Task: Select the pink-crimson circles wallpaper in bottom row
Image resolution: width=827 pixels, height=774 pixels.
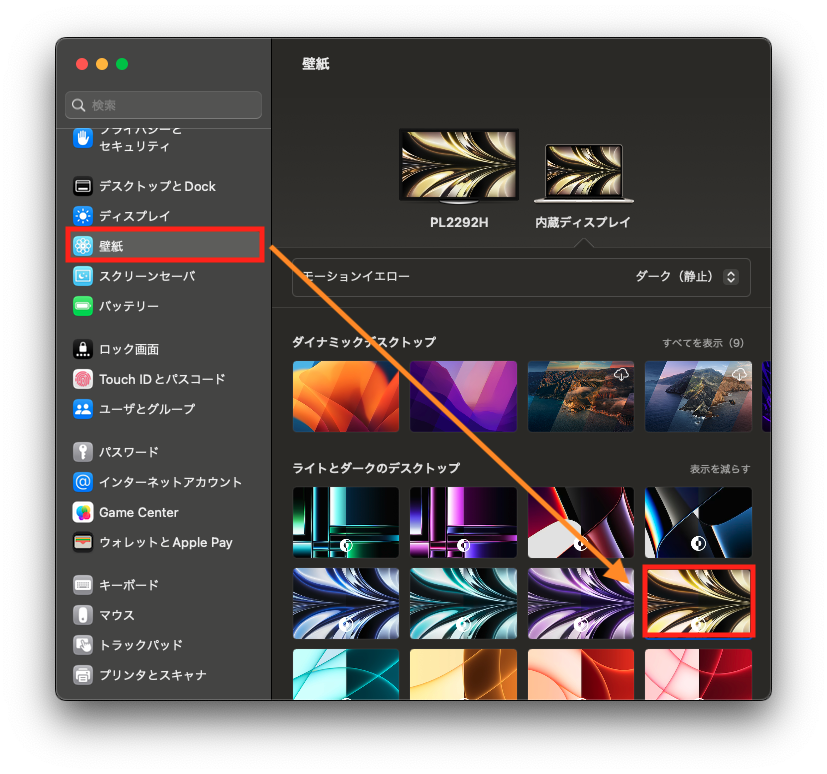Action: (698, 674)
